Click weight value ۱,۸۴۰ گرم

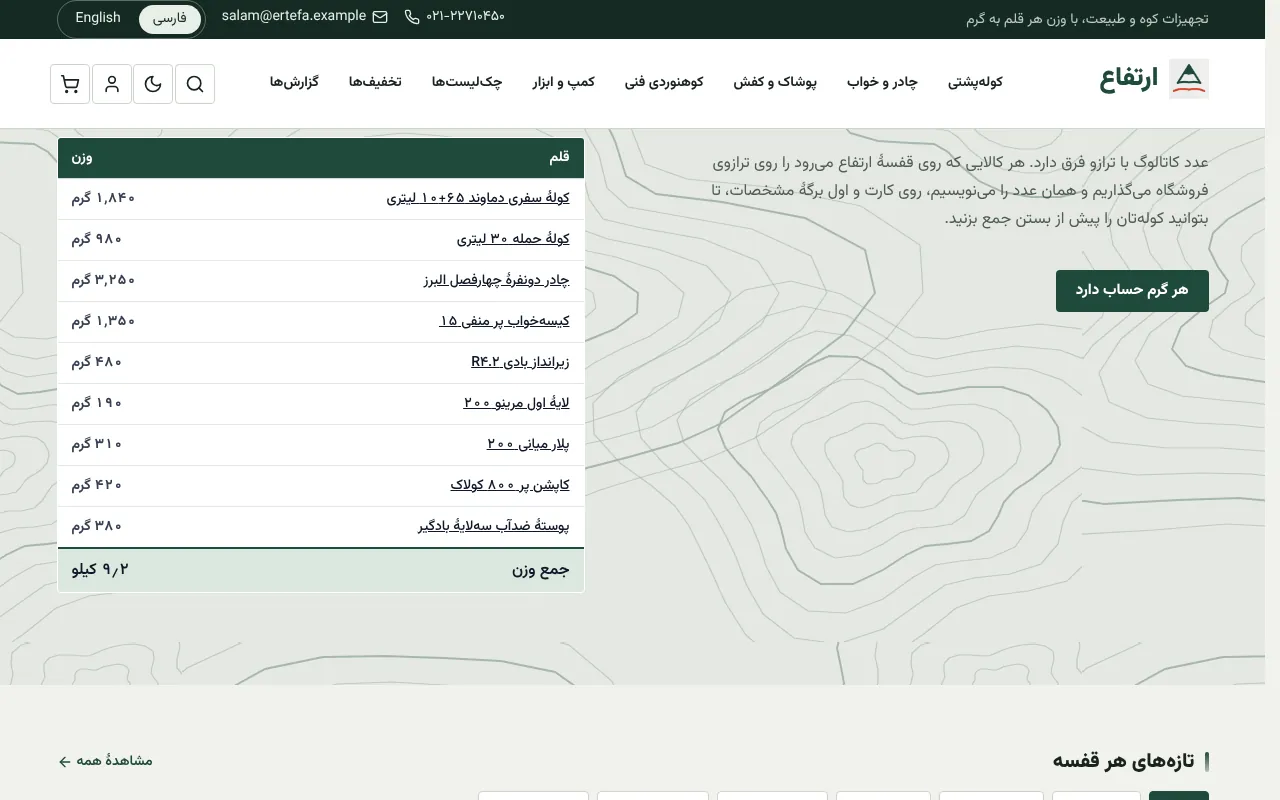[103, 199]
